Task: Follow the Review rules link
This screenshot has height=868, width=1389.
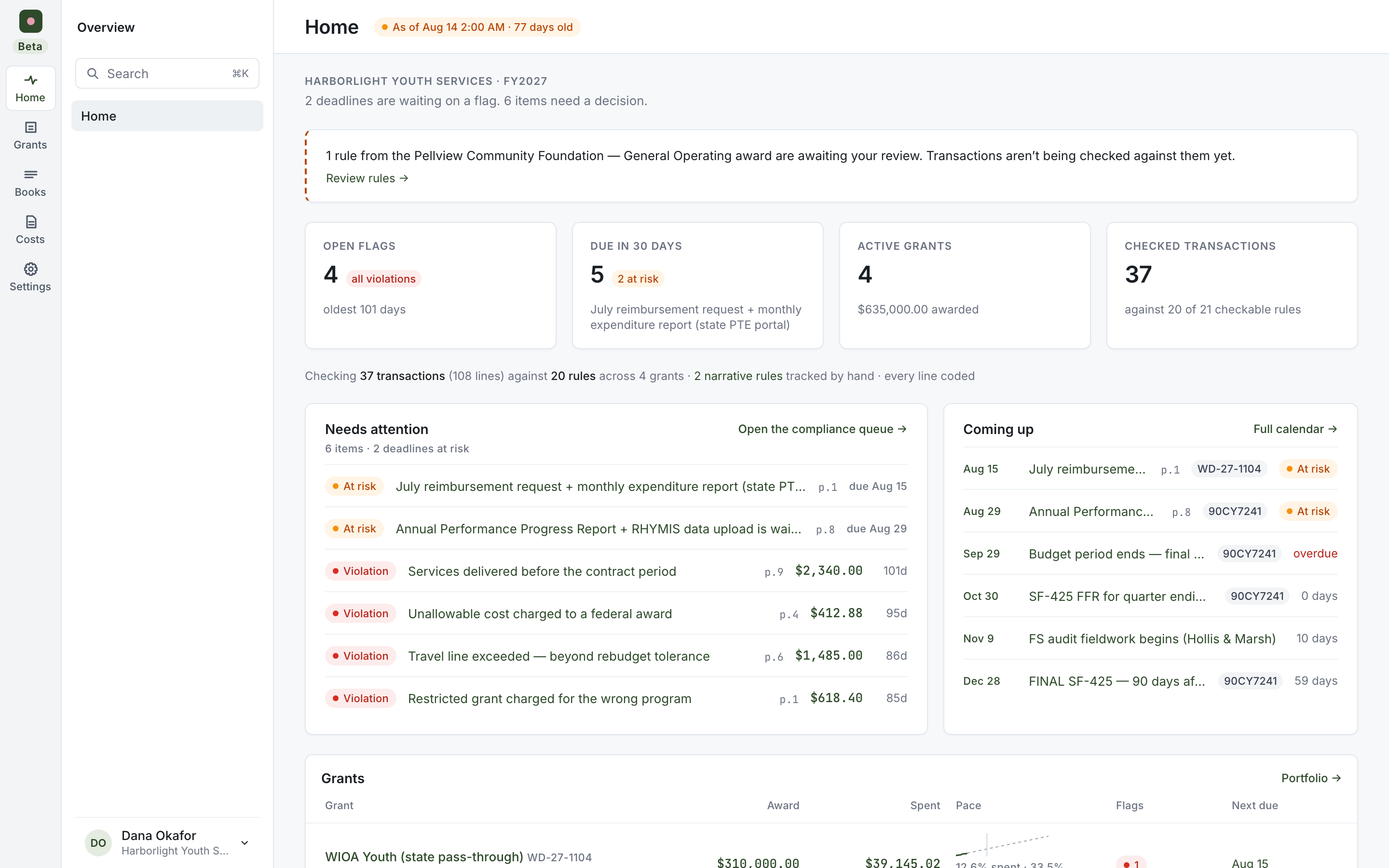Action: coord(368,178)
